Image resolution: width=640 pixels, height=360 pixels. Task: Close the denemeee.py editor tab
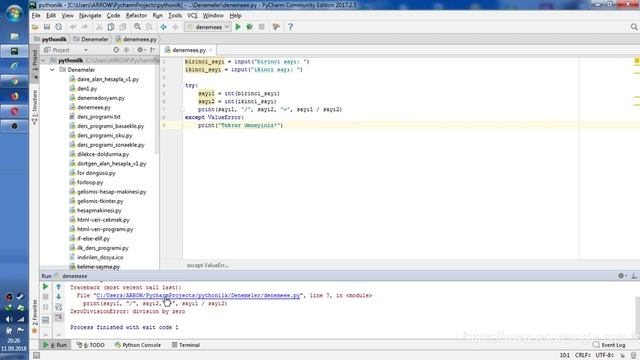click(211, 50)
